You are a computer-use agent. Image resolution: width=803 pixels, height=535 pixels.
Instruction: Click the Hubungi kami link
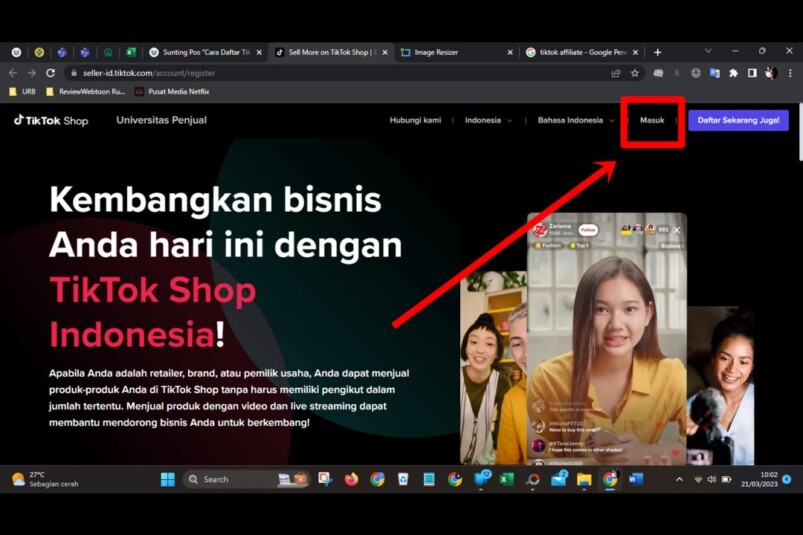click(x=415, y=120)
